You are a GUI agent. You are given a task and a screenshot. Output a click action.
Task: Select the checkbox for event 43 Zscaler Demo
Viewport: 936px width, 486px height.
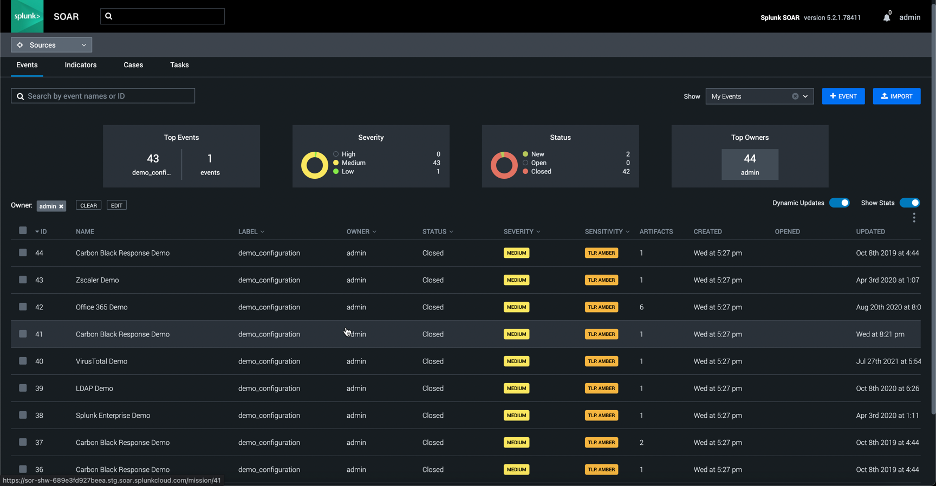point(23,280)
